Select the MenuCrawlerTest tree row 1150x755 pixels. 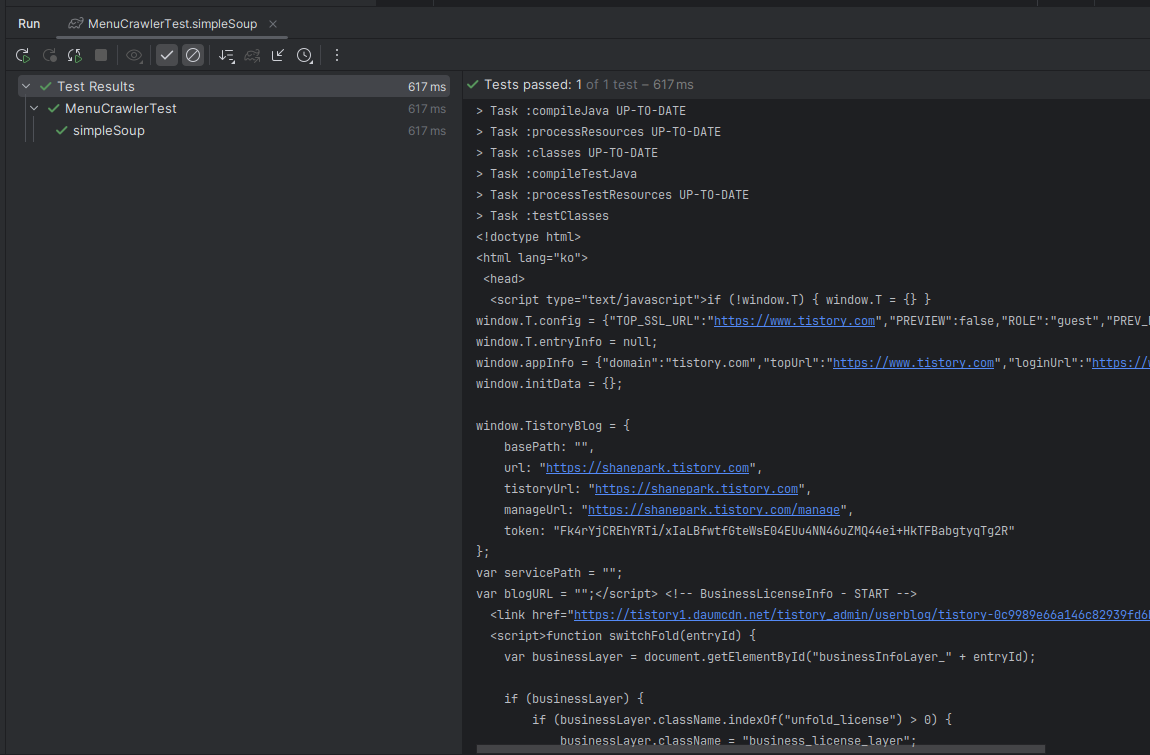[x=234, y=109]
